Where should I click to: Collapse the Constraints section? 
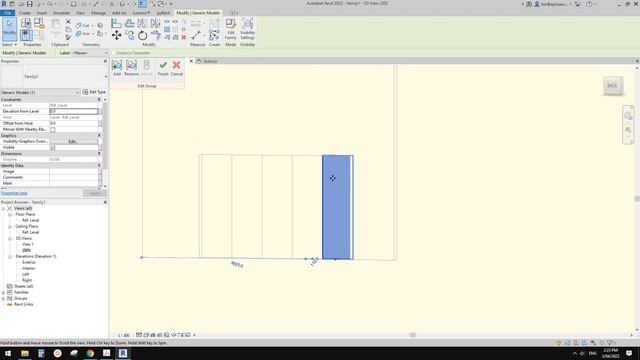point(99,100)
